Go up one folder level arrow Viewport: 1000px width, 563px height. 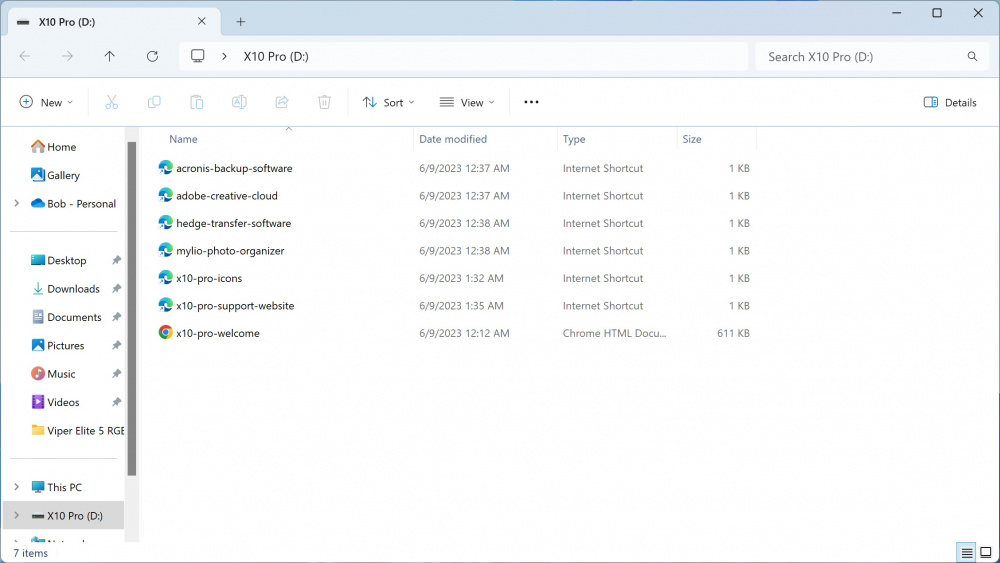click(110, 56)
